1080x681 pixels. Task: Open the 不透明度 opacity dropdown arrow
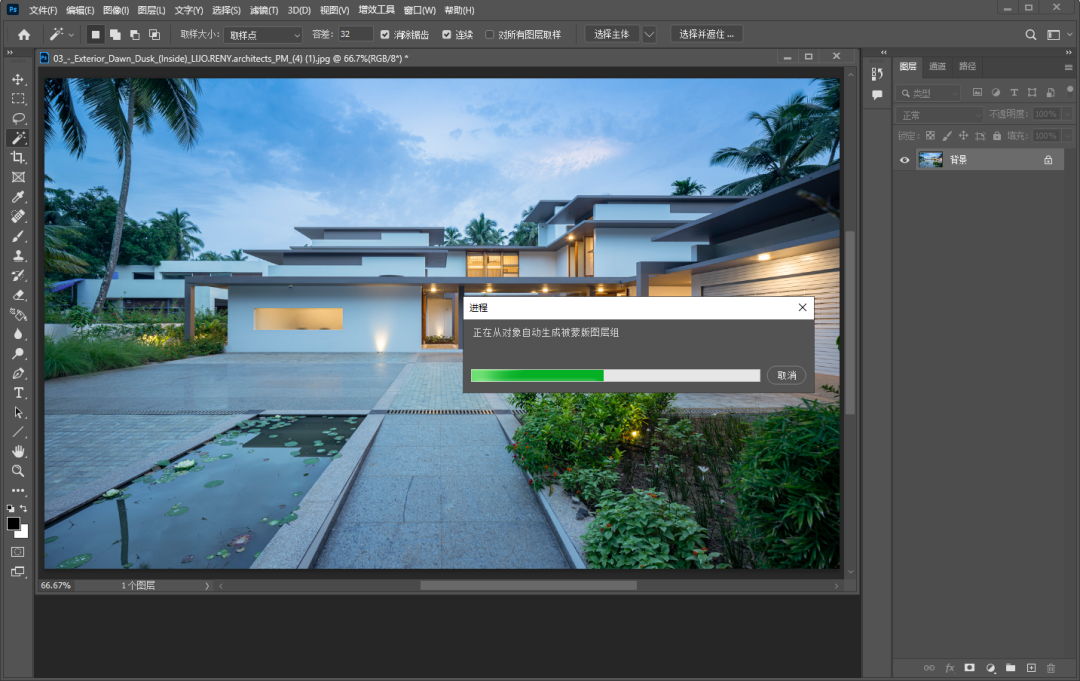1067,114
